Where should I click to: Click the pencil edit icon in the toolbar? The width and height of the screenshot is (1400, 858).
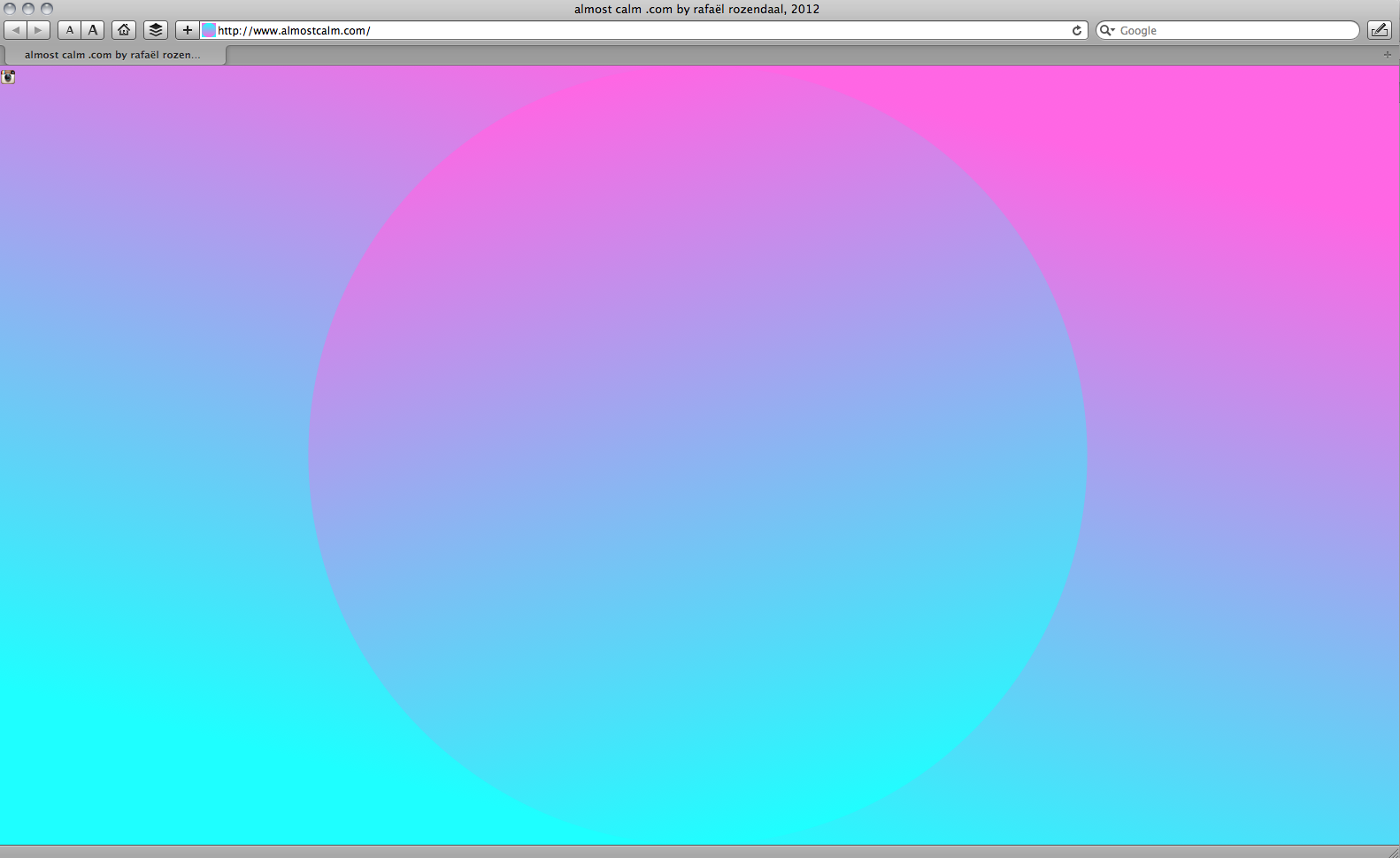pos(1379,30)
